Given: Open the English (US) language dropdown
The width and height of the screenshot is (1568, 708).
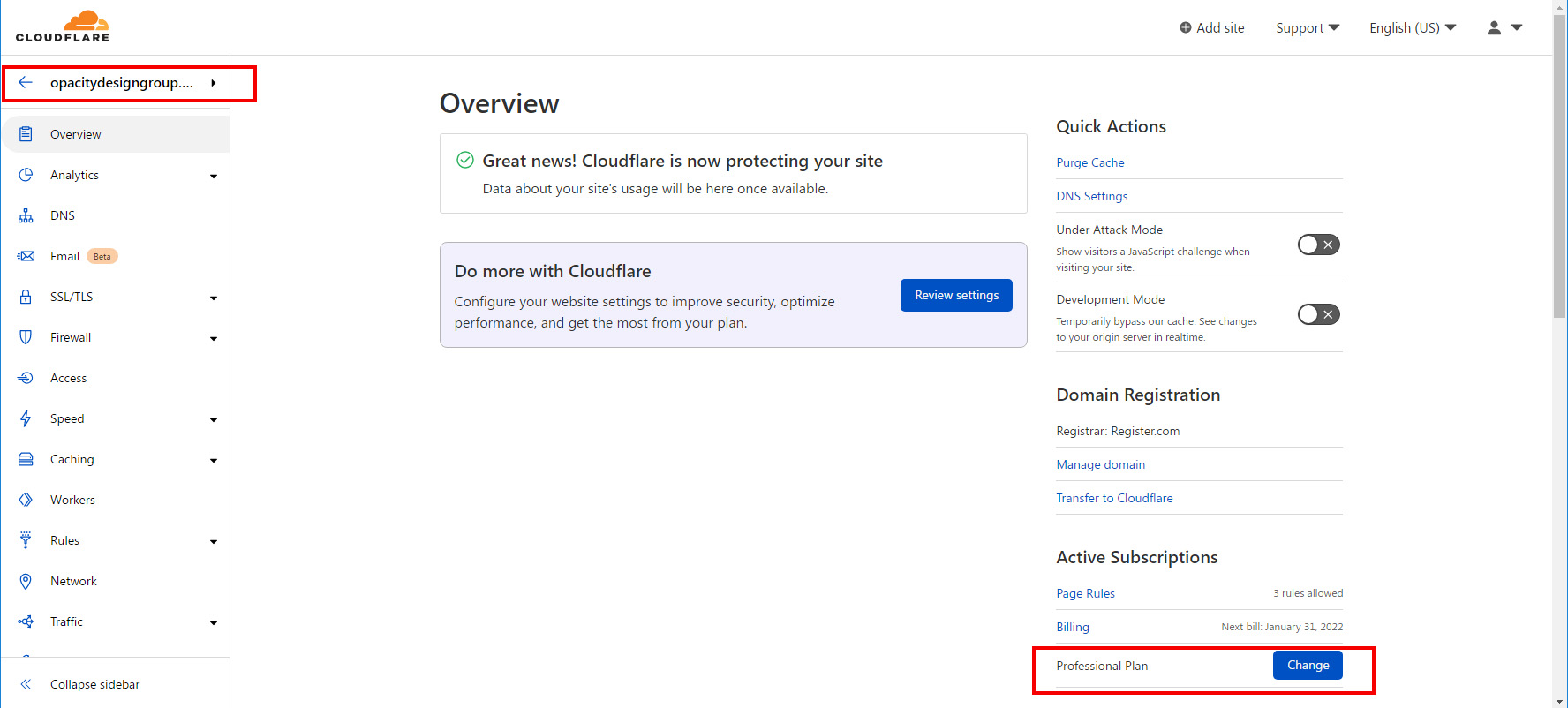Looking at the screenshot, I should [x=1412, y=28].
